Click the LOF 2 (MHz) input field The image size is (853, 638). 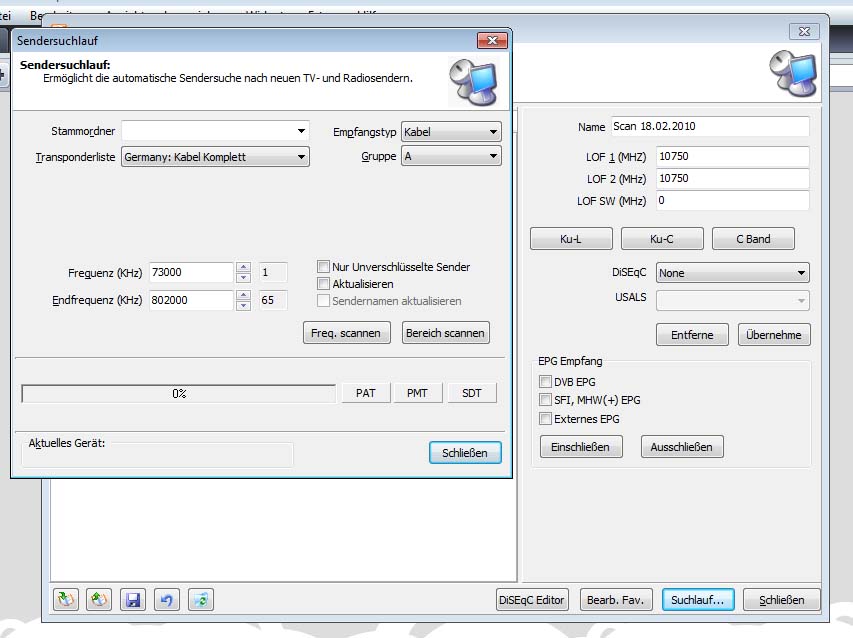click(733, 178)
